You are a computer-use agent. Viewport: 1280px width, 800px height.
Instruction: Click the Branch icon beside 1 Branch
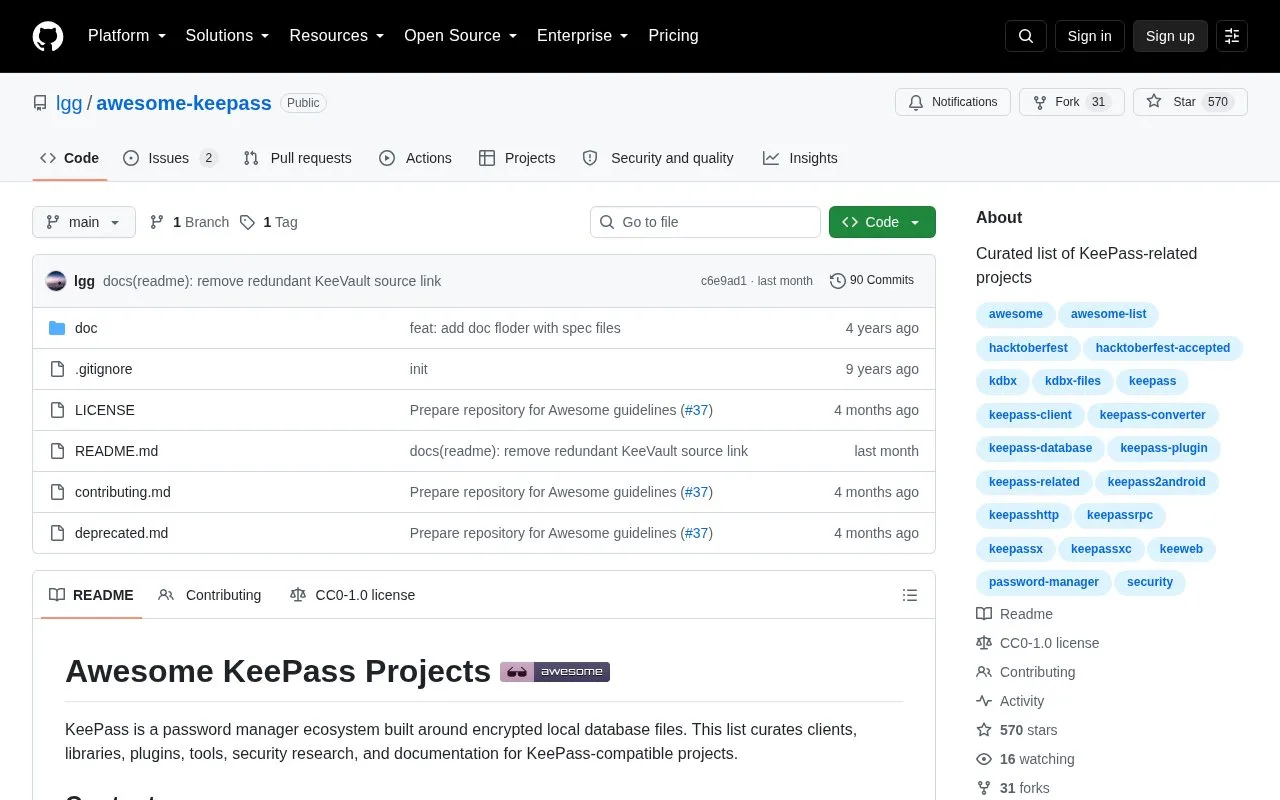[x=157, y=222]
